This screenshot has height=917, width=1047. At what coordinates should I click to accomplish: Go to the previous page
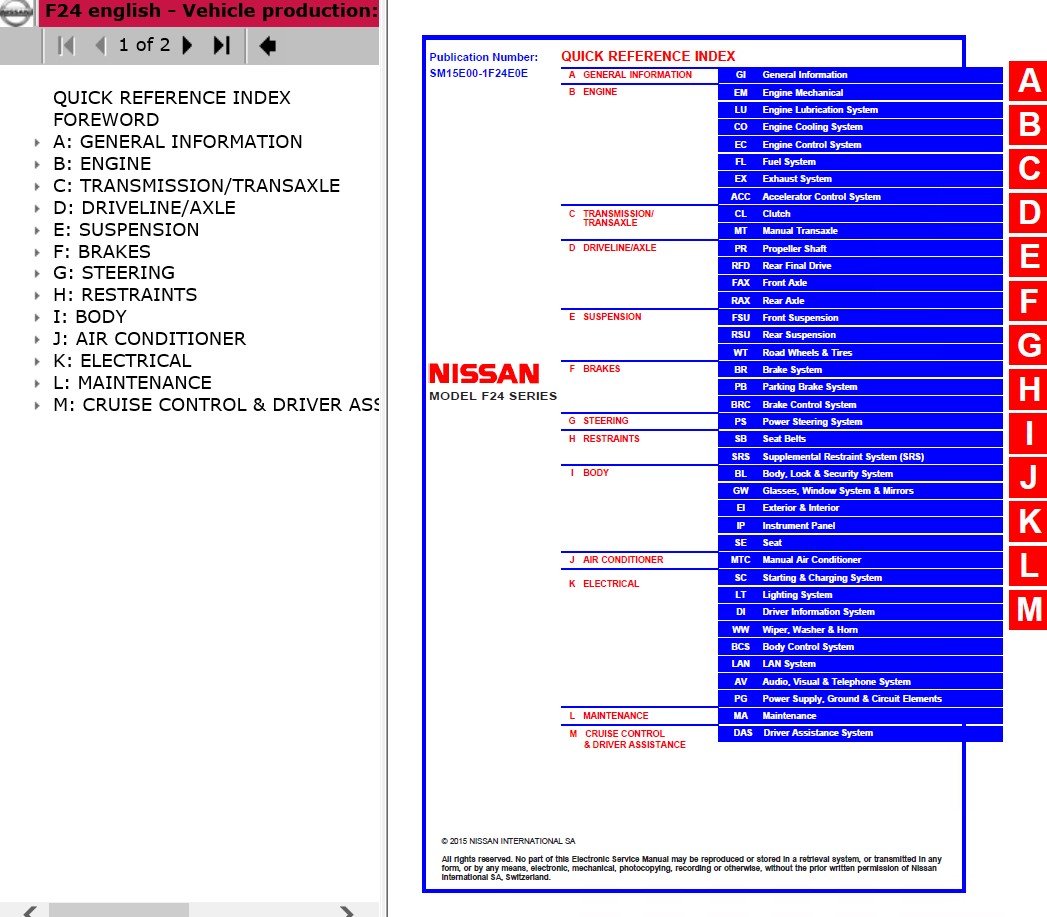(101, 45)
